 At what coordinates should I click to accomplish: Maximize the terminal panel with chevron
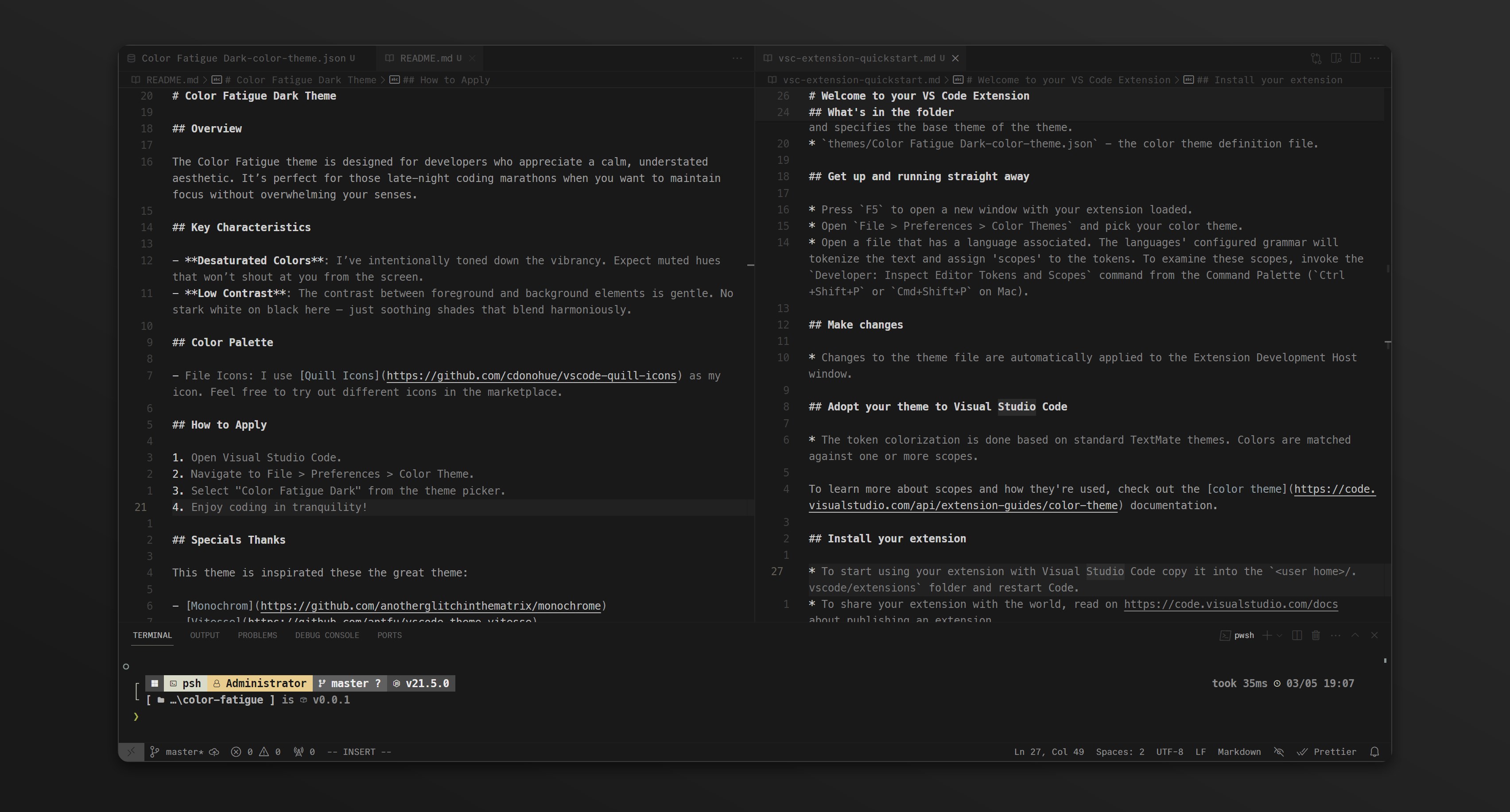tap(1355, 635)
